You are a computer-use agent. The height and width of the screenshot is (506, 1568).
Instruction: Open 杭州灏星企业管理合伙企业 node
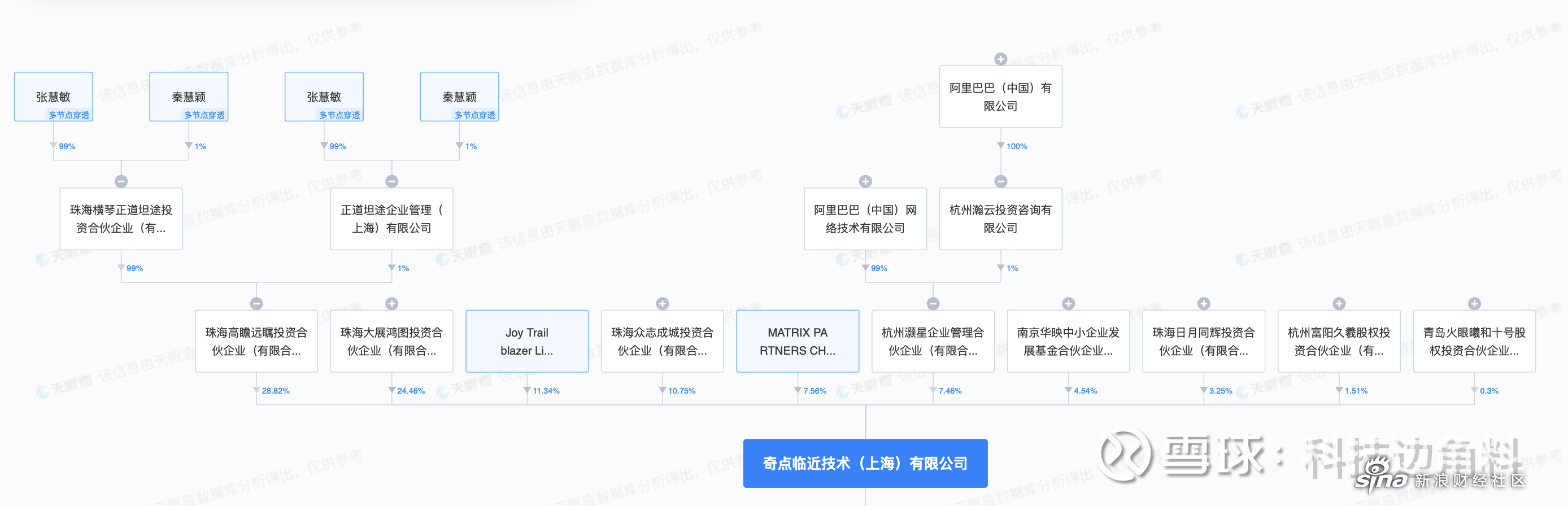(x=933, y=341)
